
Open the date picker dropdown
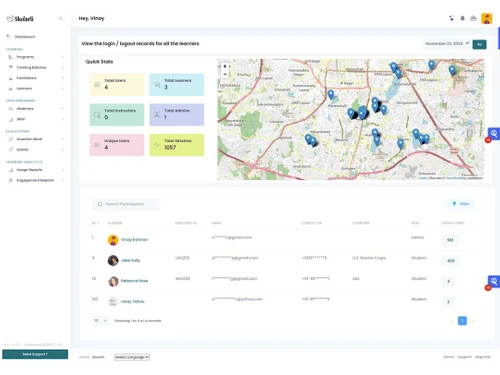(447, 44)
